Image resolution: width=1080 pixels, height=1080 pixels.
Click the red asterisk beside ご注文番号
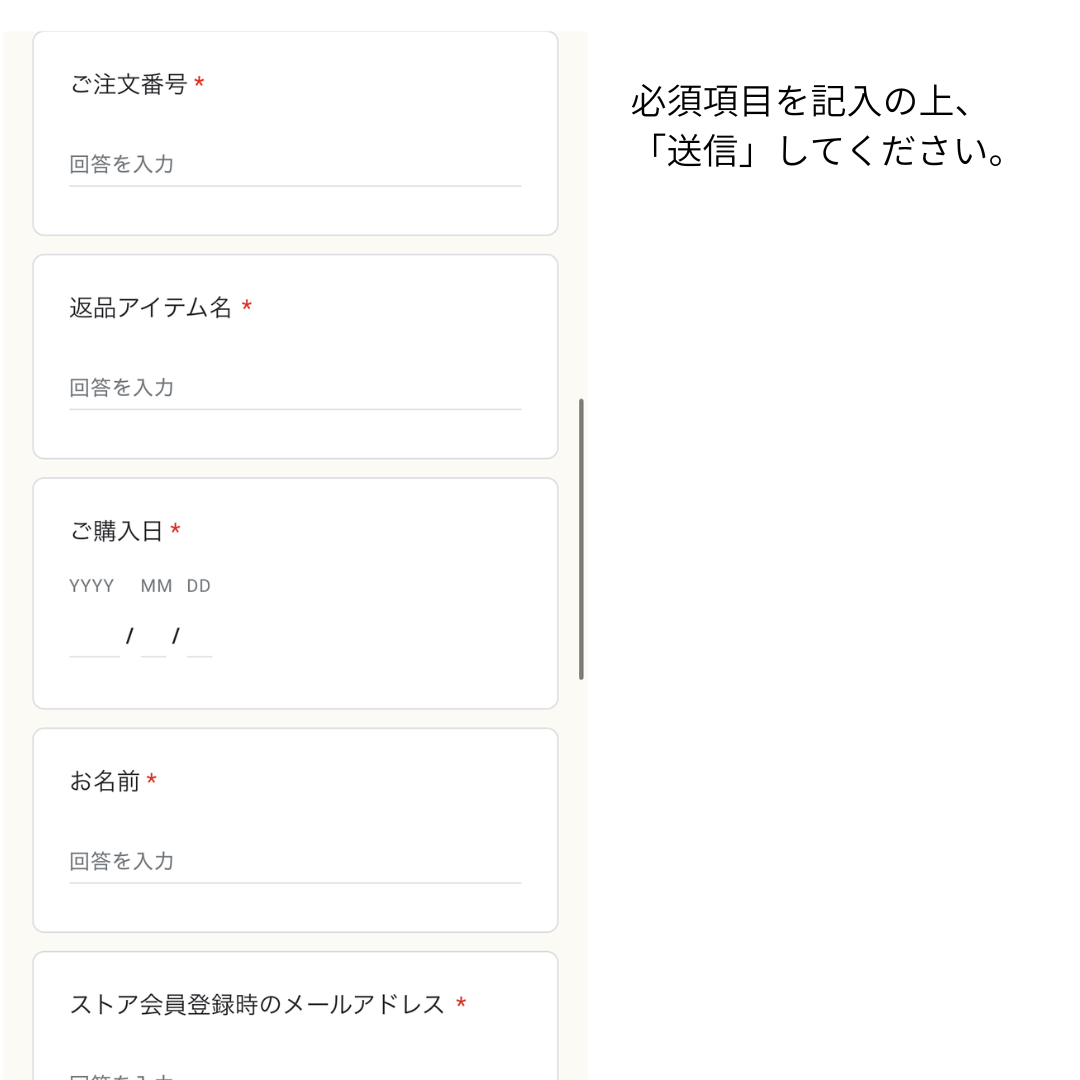(x=199, y=86)
